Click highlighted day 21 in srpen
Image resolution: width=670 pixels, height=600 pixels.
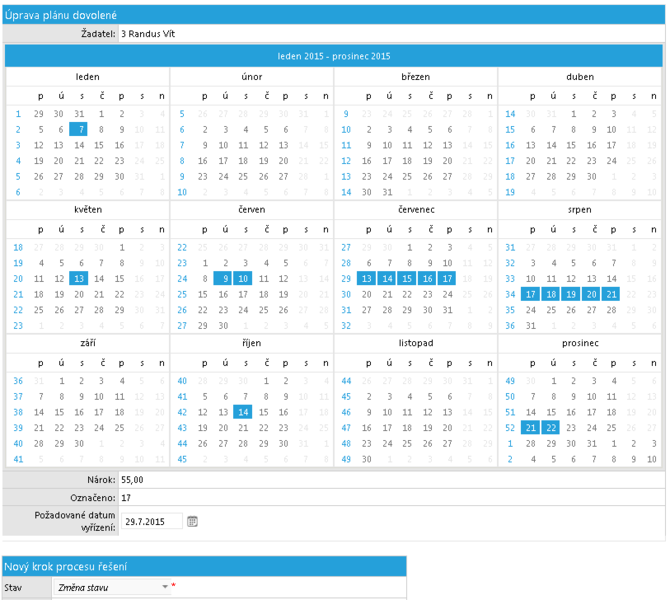tap(611, 294)
